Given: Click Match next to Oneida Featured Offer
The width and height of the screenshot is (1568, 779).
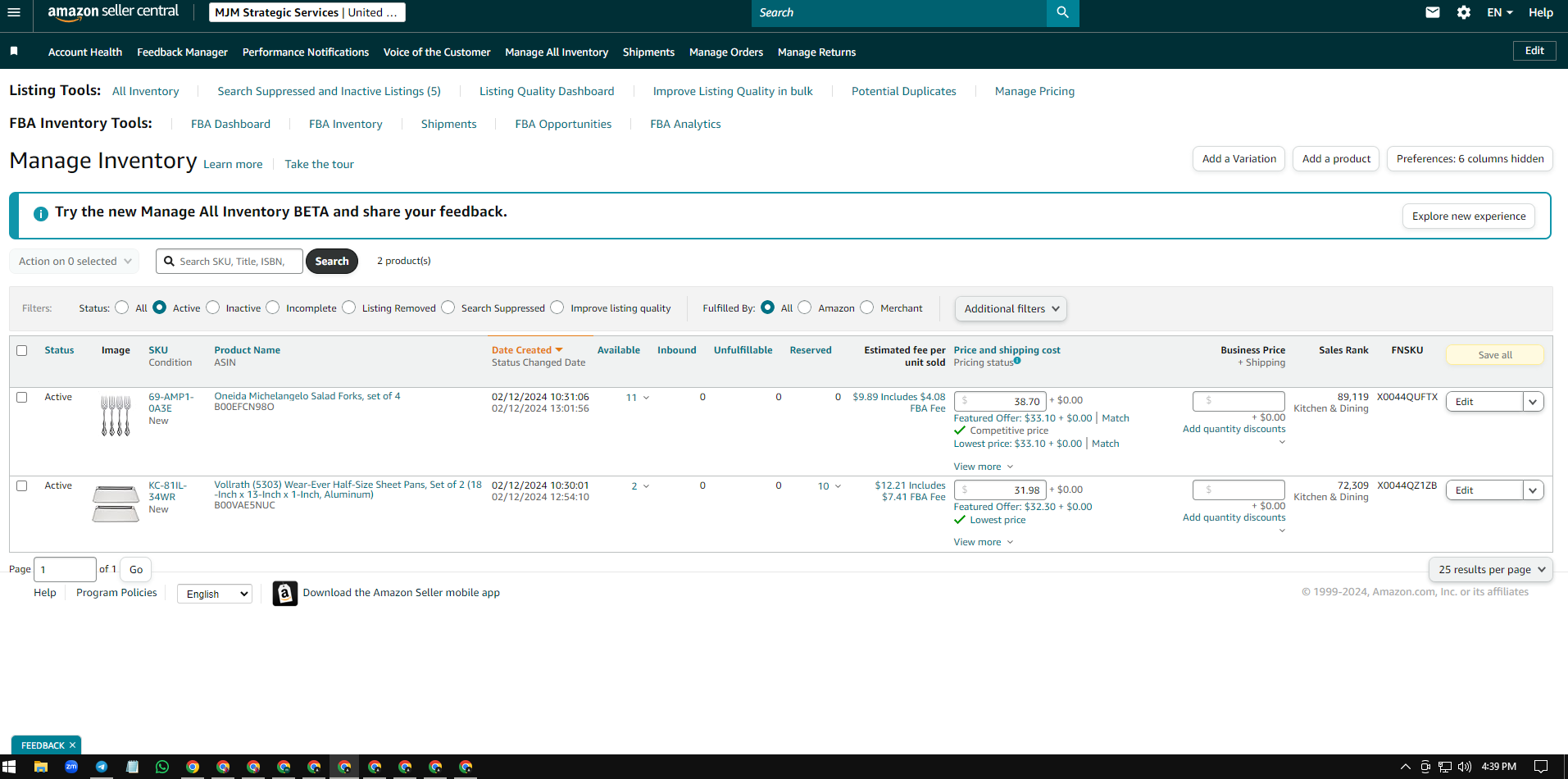Looking at the screenshot, I should tap(1115, 418).
